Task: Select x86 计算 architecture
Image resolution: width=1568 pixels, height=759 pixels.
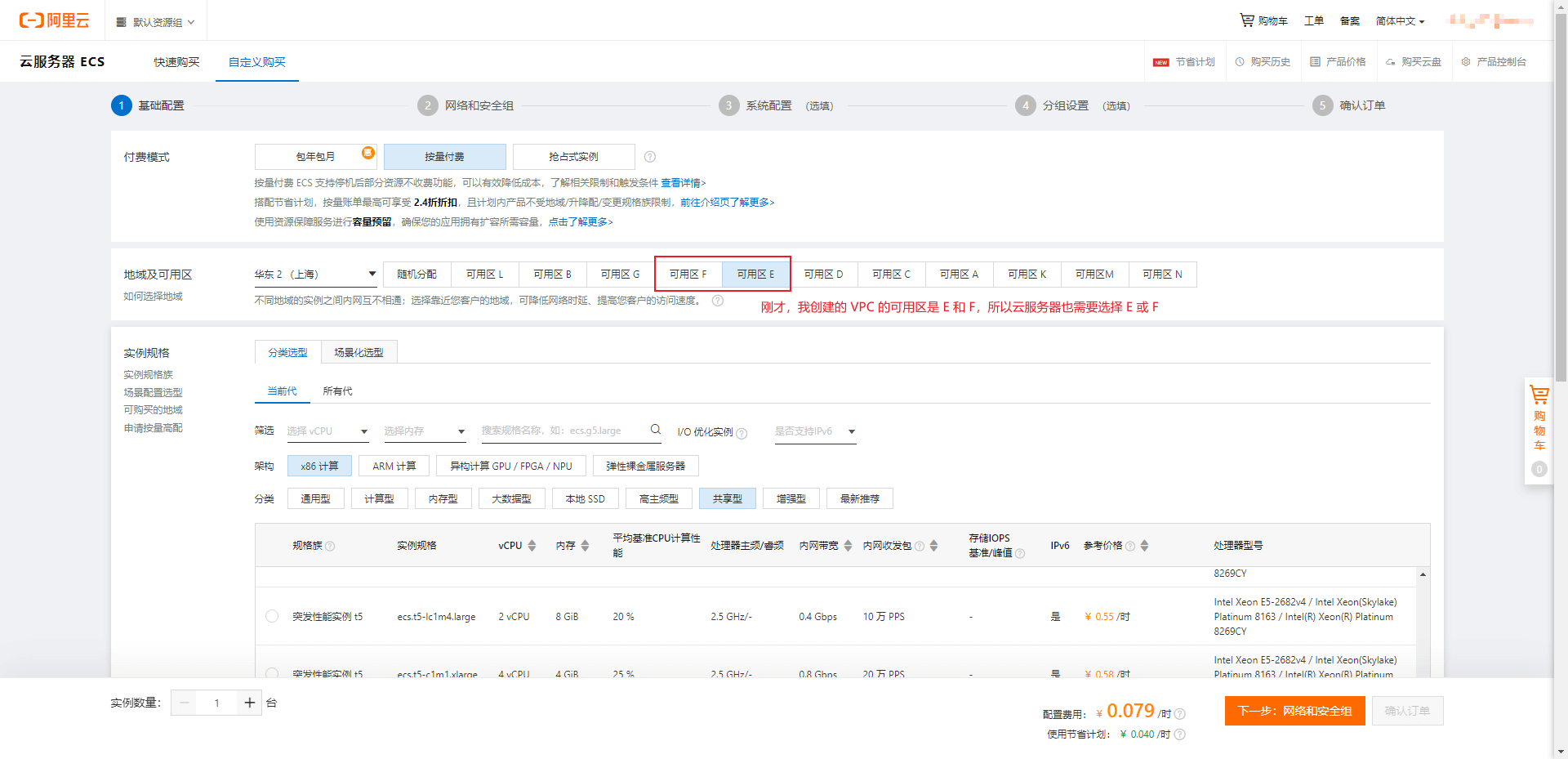Action: 319,466
